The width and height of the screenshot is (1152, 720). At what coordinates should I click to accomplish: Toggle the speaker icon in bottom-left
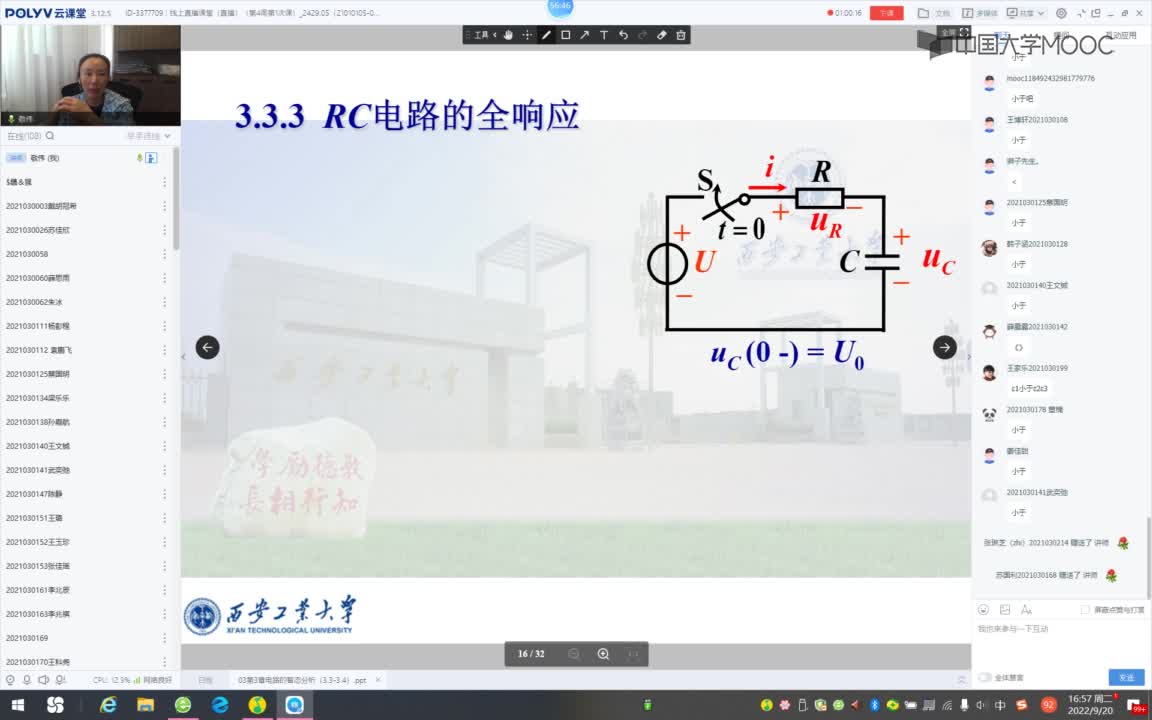tap(43, 680)
